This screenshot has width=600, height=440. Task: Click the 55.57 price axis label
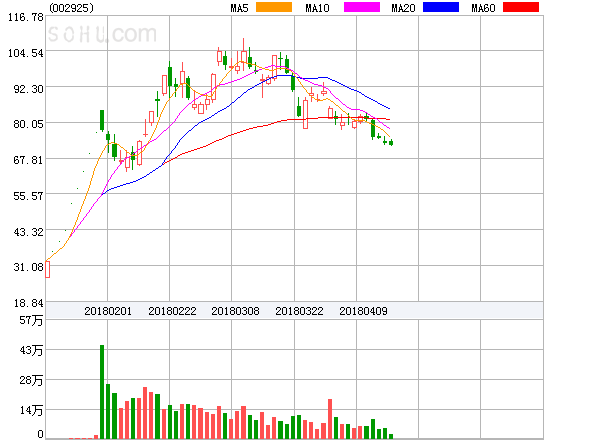click(28, 196)
